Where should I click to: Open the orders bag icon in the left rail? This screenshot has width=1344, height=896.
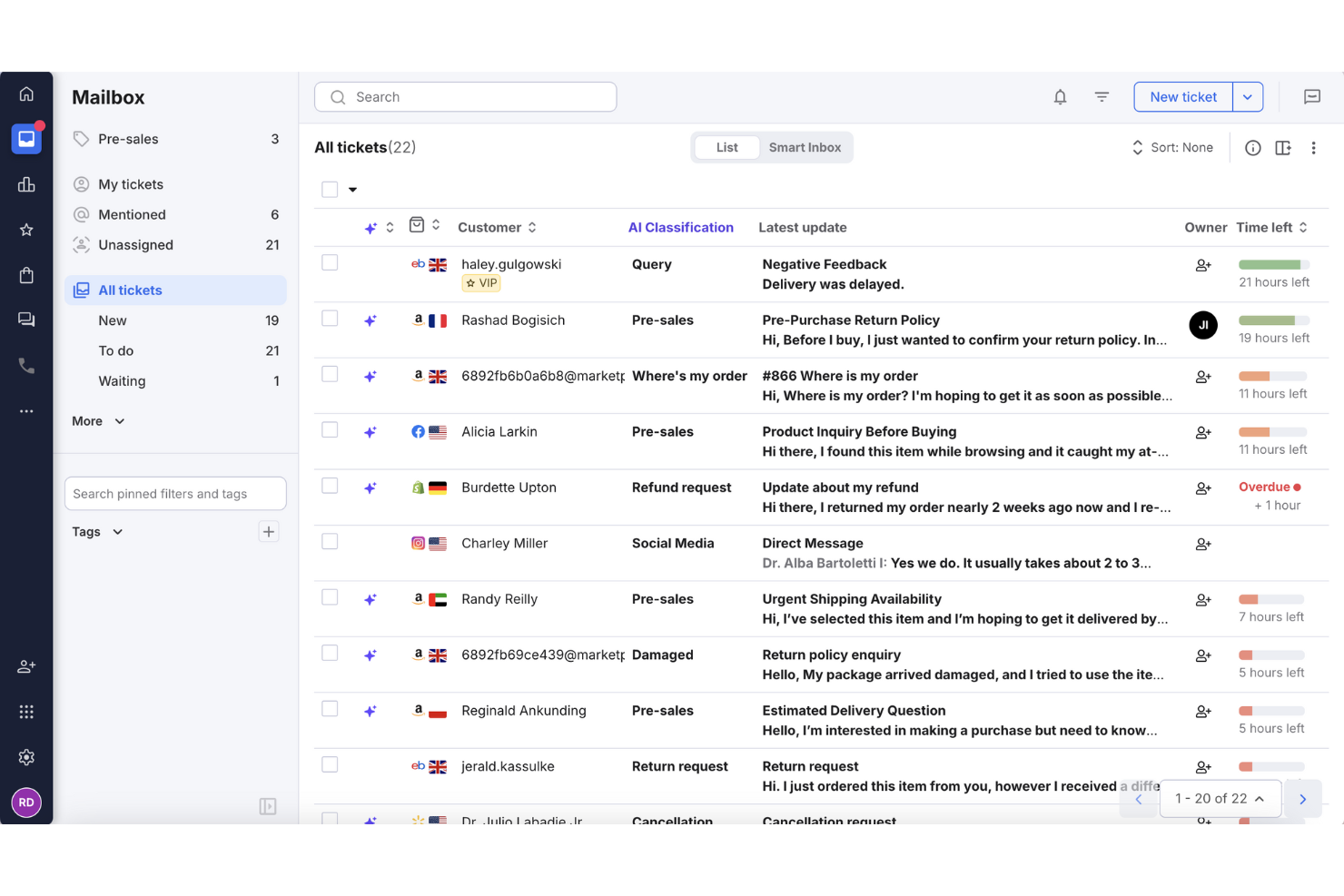tap(26, 274)
